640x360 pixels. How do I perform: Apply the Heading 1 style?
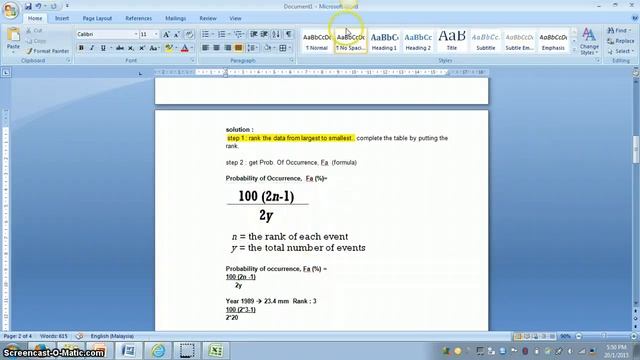click(x=384, y=41)
